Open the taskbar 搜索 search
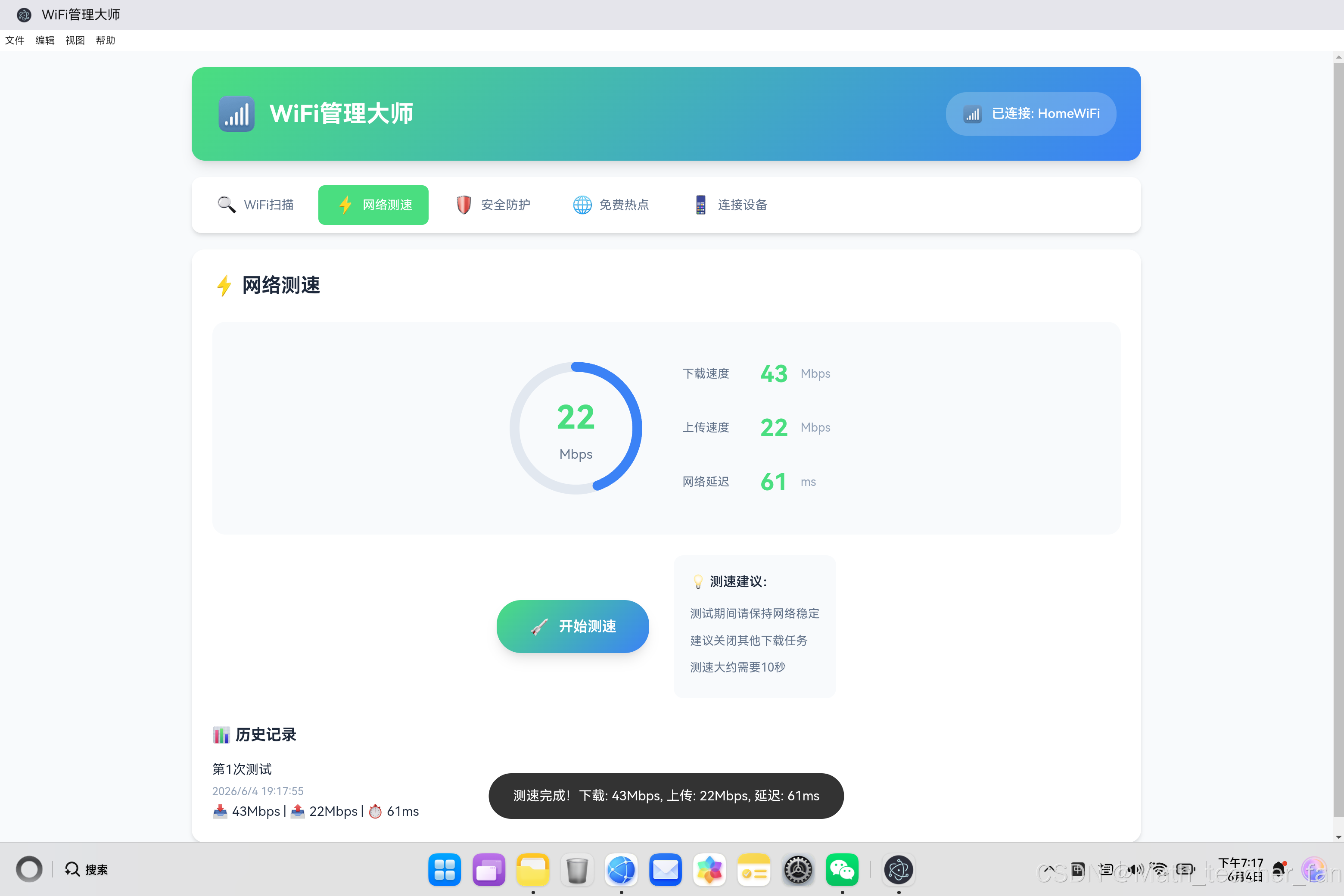The width and height of the screenshot is (1344, 896). (x=86, y=869)
